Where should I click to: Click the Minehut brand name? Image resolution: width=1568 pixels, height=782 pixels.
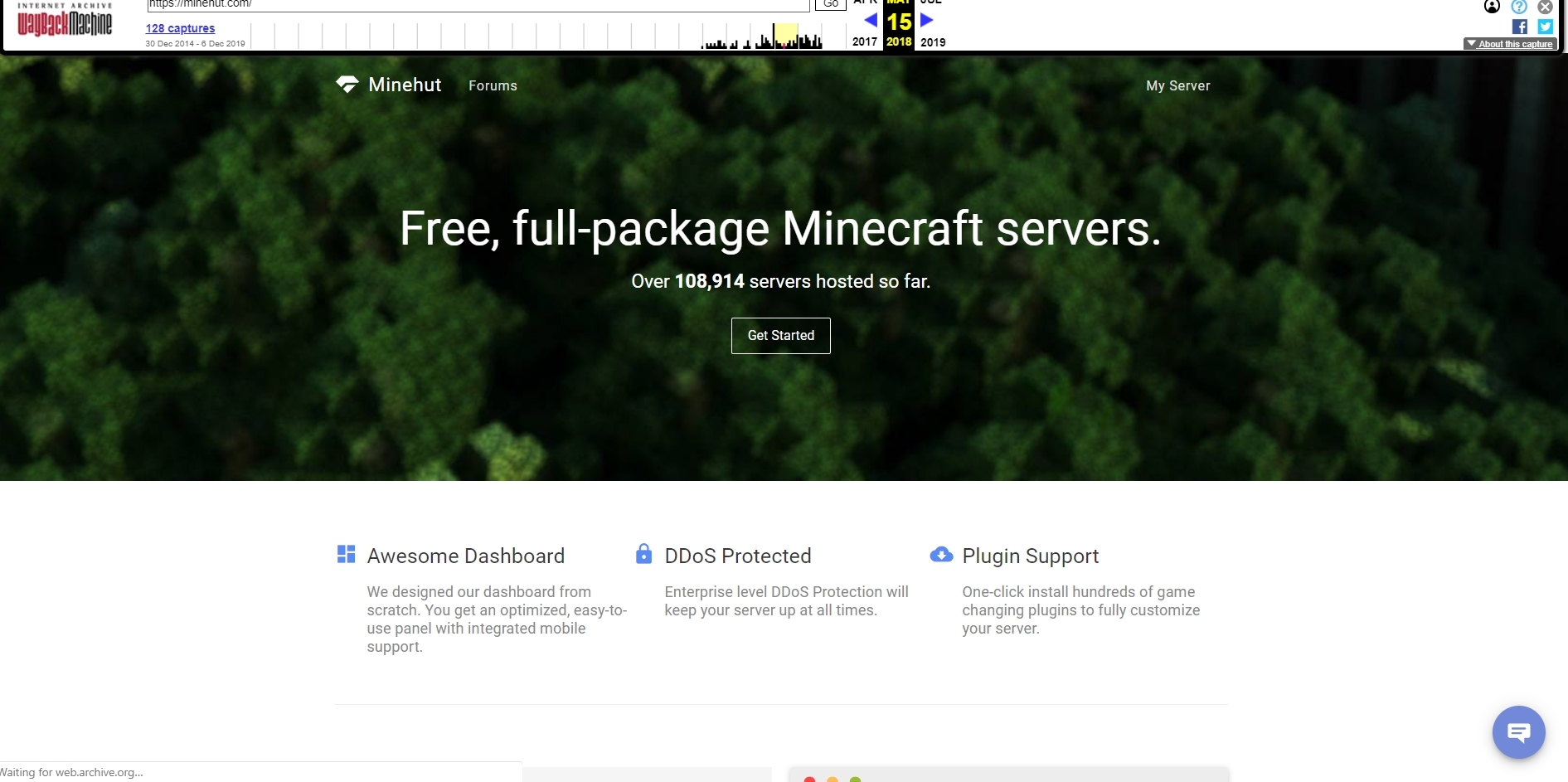(x=405, y=85)
